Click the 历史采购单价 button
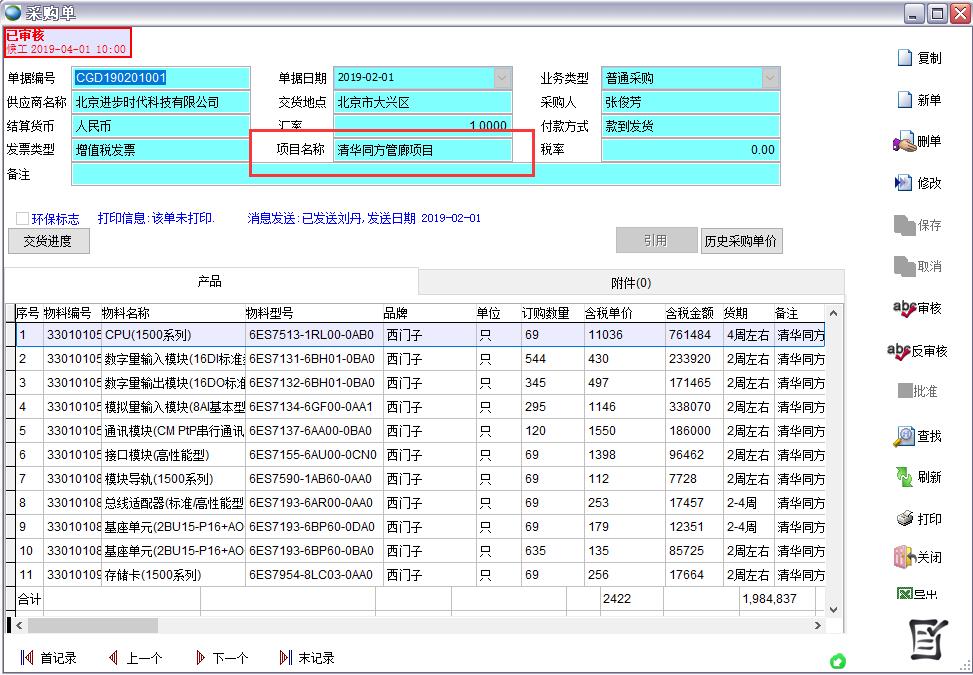The width and height of the screenshot is (973, 675). [740, 240]
